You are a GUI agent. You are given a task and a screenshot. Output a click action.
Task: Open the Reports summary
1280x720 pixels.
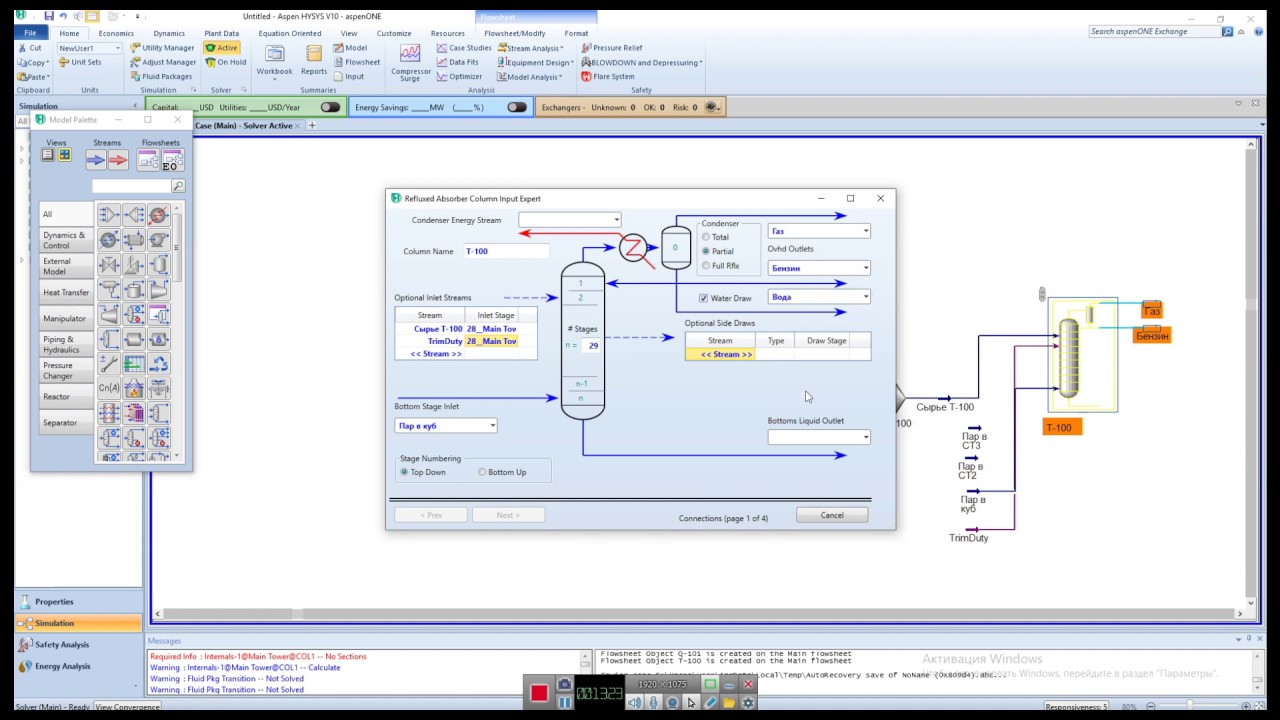pos(314,60)
